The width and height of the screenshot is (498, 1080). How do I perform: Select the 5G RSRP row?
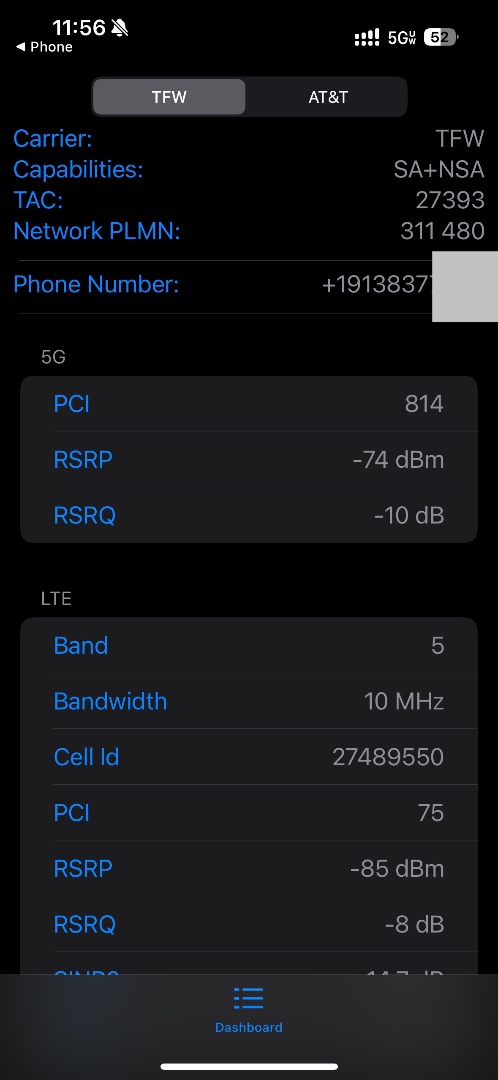pyautogui.click(x=249, y=459)
